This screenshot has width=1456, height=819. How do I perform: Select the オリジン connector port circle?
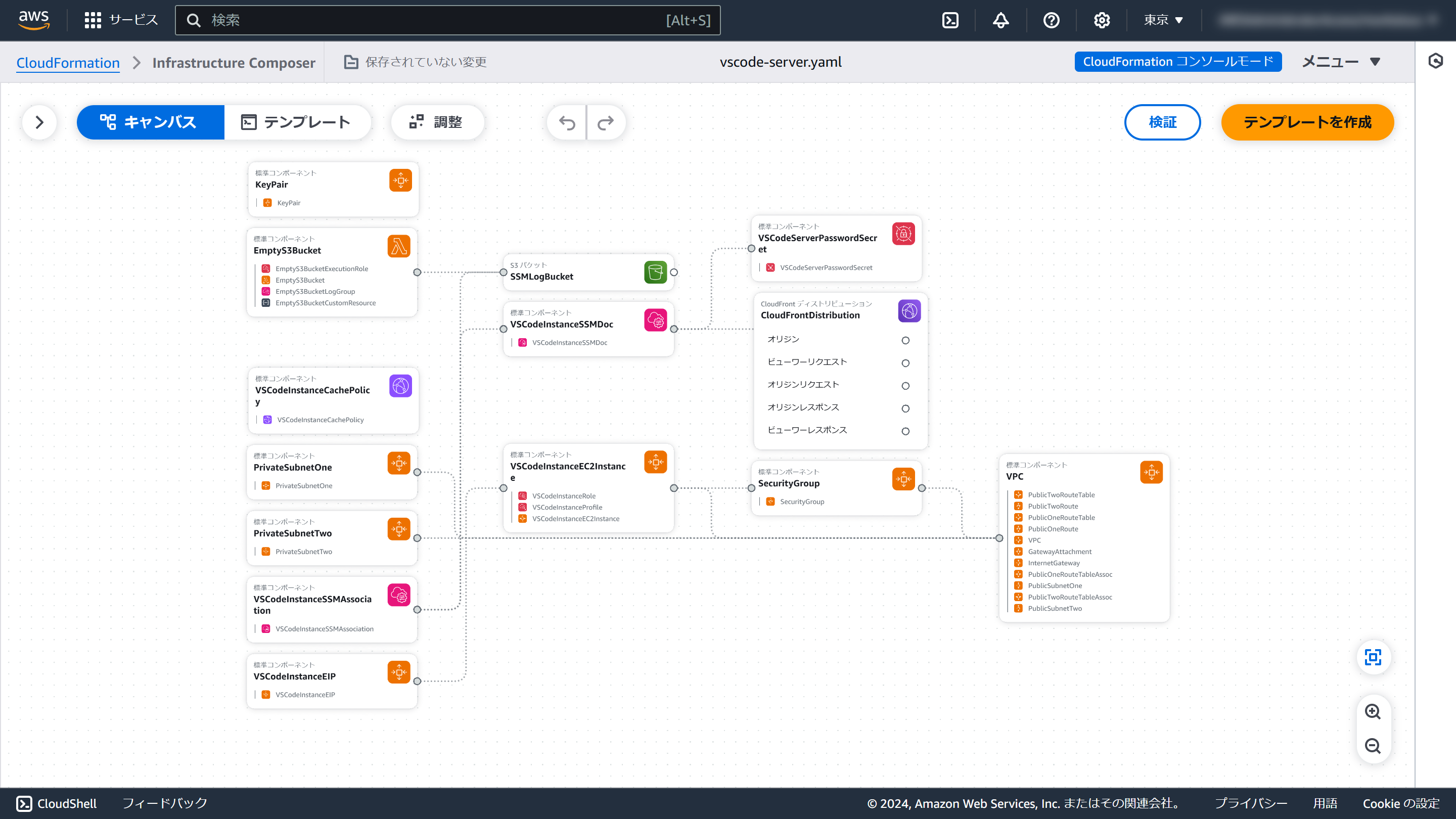coord(905,340)
